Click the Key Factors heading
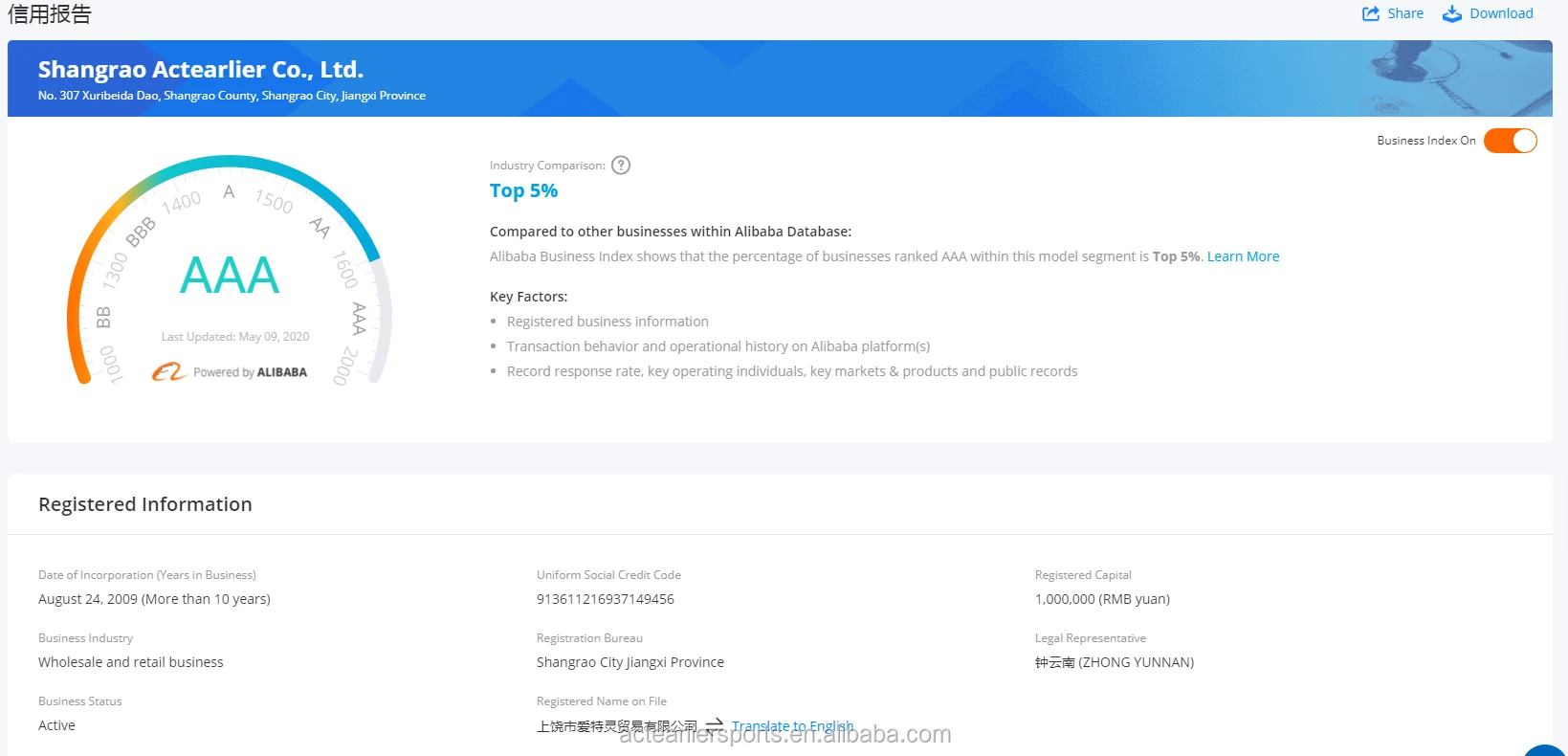 tap(528, 297)
